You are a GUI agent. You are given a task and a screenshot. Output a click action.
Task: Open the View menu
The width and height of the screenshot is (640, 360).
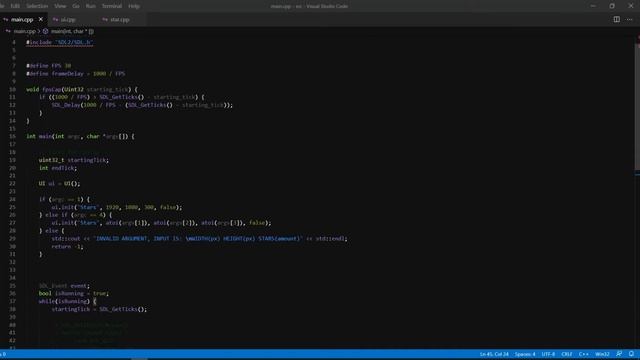(60, 6)
